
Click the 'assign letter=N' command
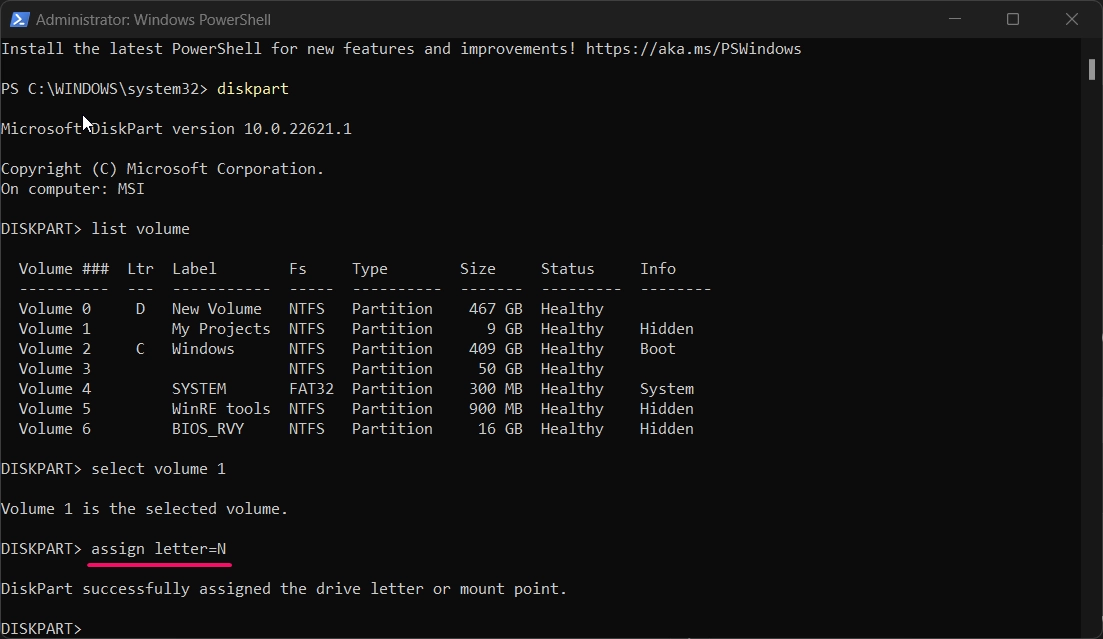158,549
